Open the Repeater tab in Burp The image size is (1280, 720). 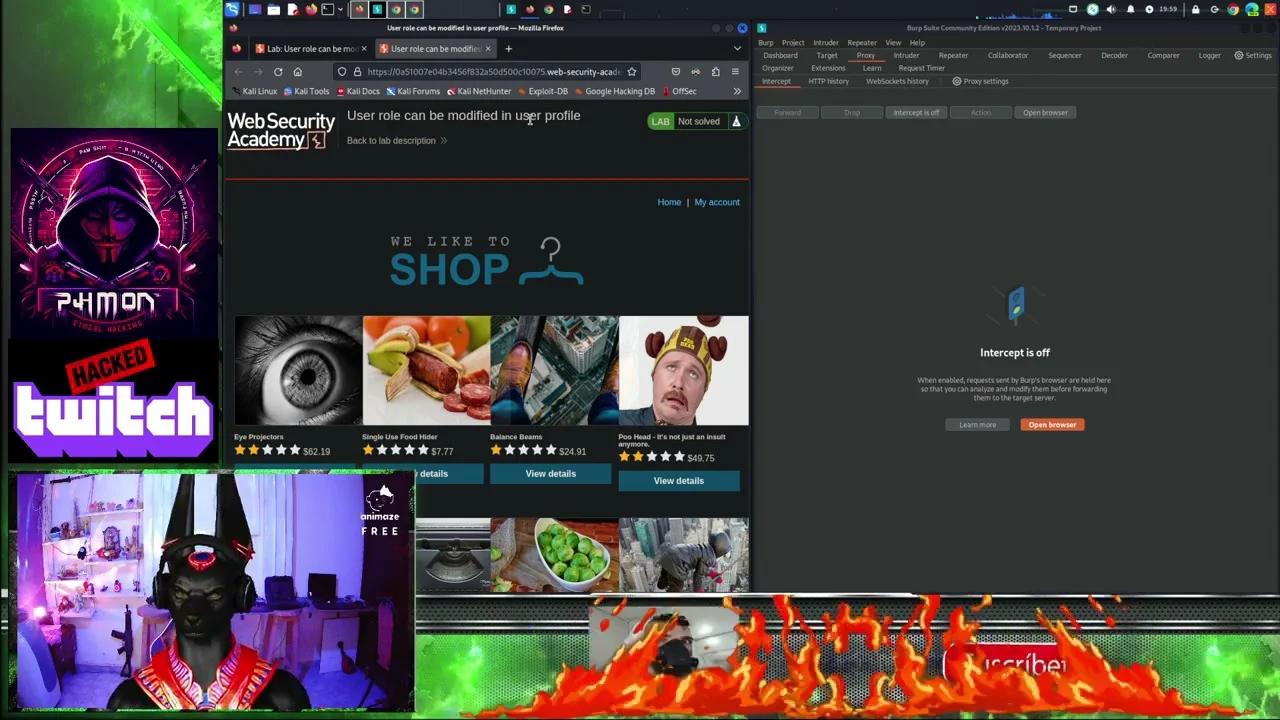(952, 56)
